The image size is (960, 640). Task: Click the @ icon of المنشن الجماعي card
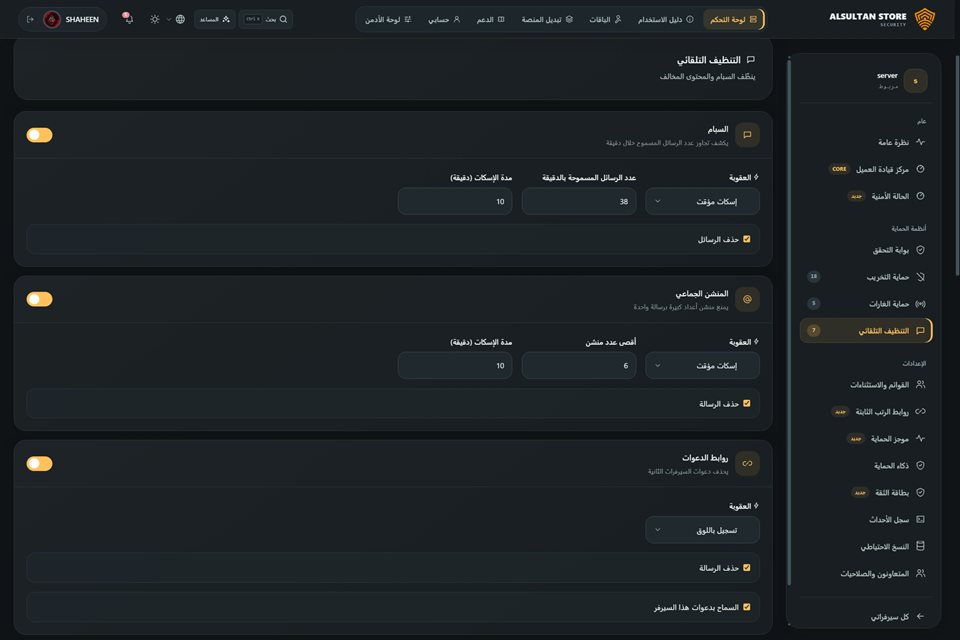click(x=747, y=299)
